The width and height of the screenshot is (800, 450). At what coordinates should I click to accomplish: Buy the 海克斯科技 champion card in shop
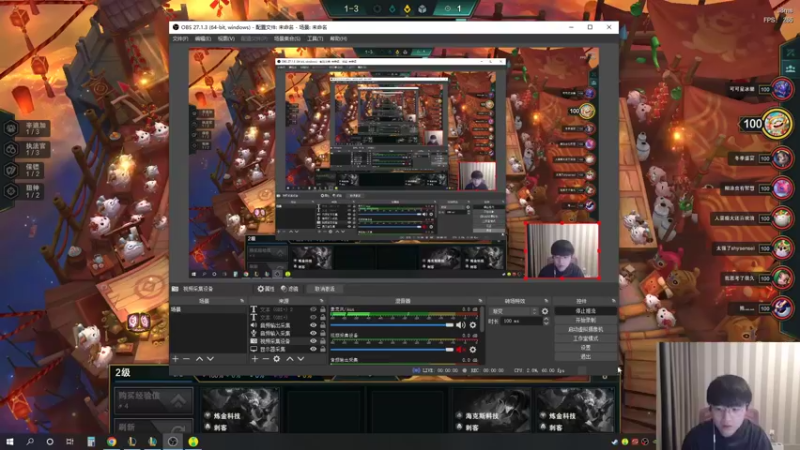[x=491, y=410]
